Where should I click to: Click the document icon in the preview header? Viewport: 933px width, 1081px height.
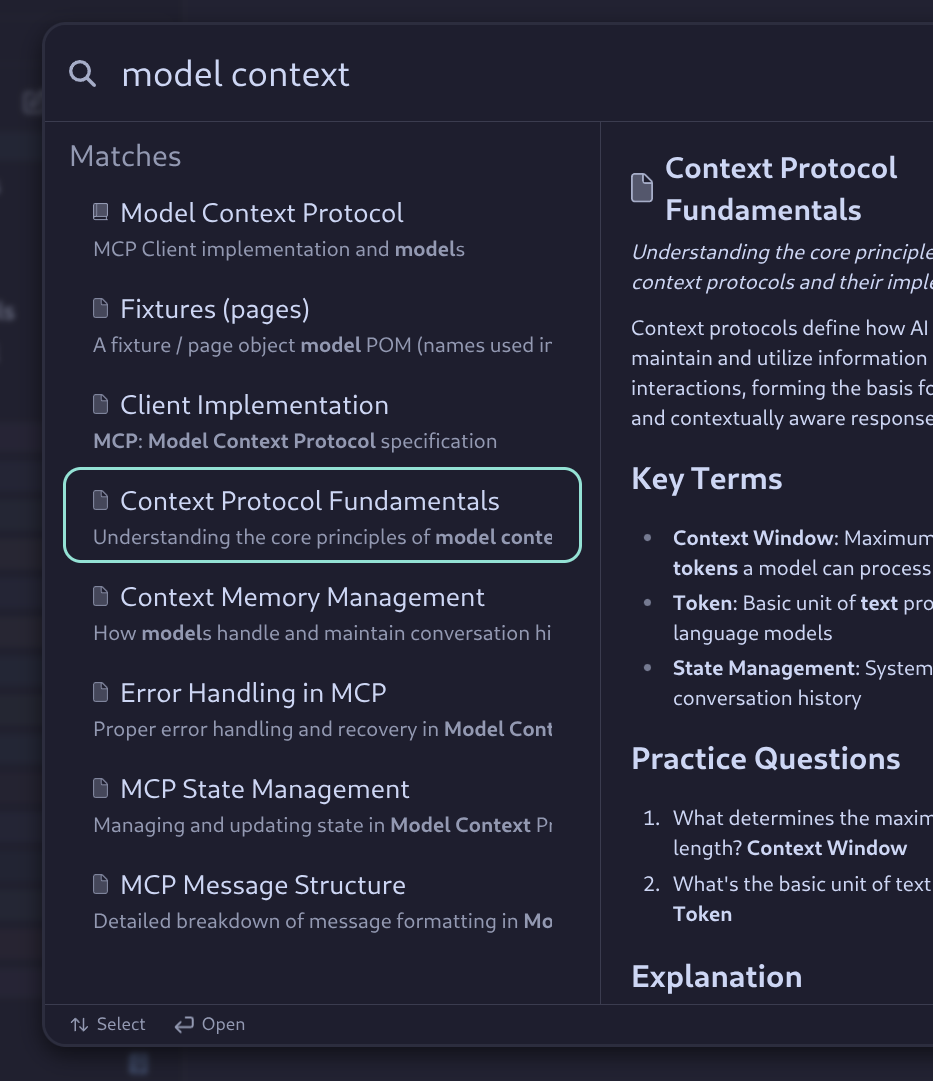642,187
